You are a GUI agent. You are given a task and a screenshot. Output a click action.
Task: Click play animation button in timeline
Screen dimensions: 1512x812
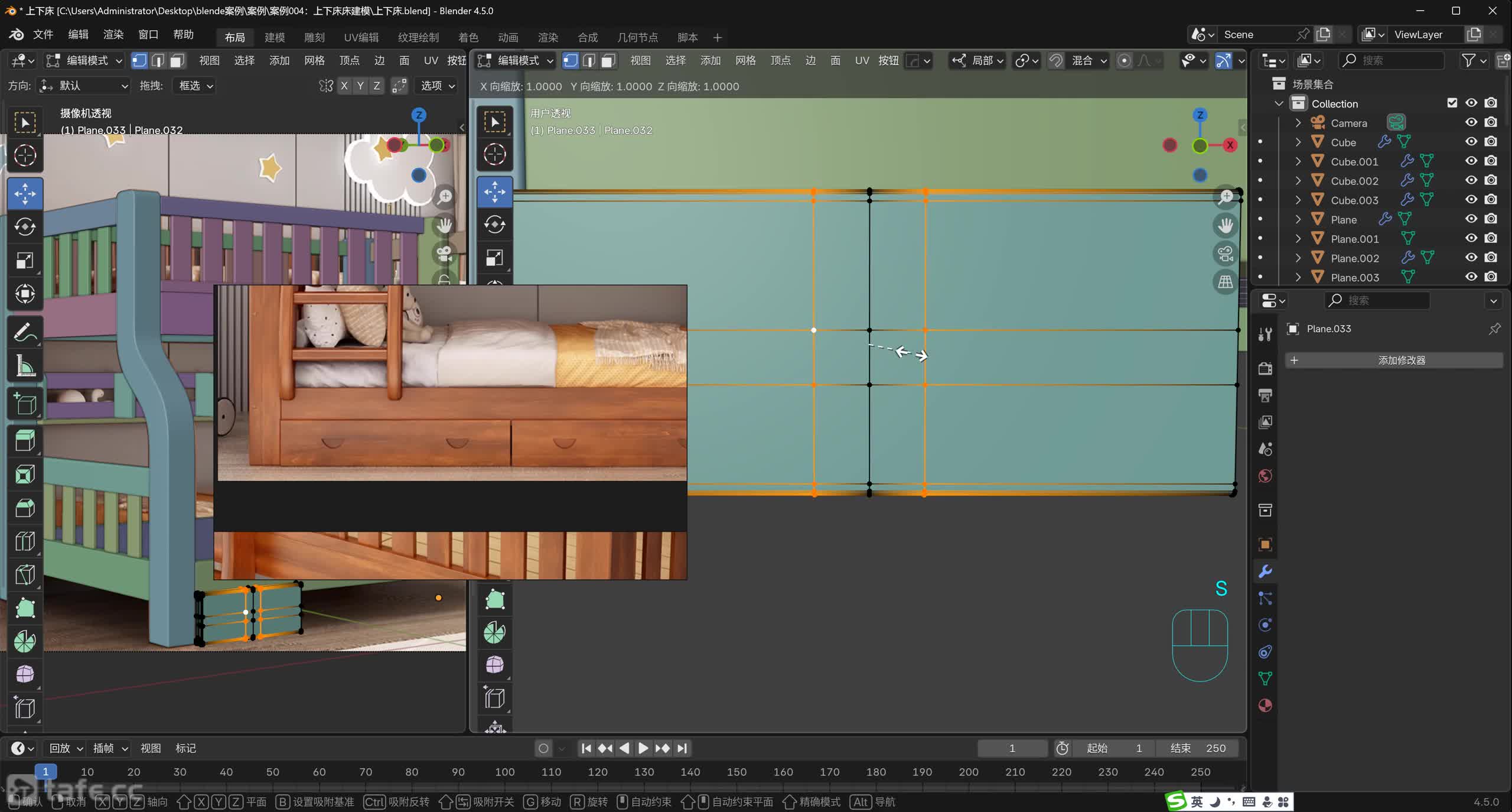[643, 748]
